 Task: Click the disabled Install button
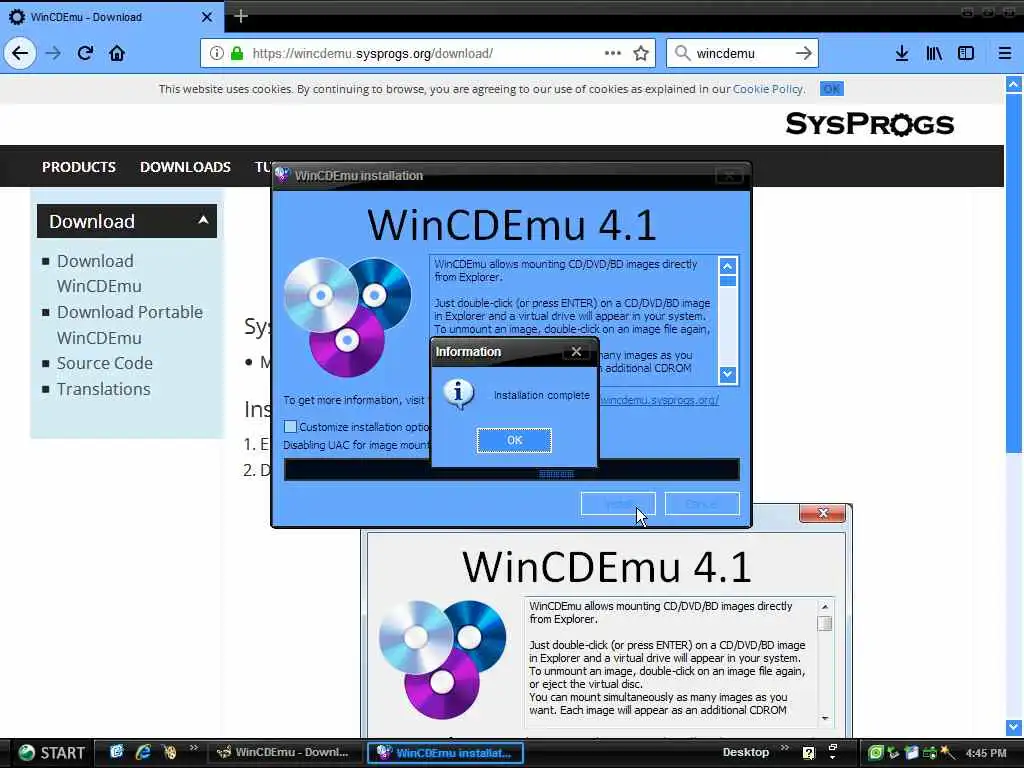tap(618, 504)
